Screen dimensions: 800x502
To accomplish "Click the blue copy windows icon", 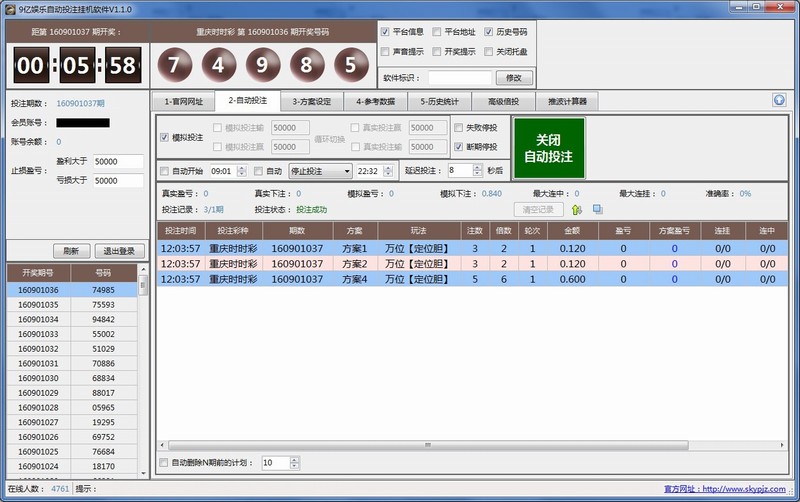I will click(x=597, y=209).
